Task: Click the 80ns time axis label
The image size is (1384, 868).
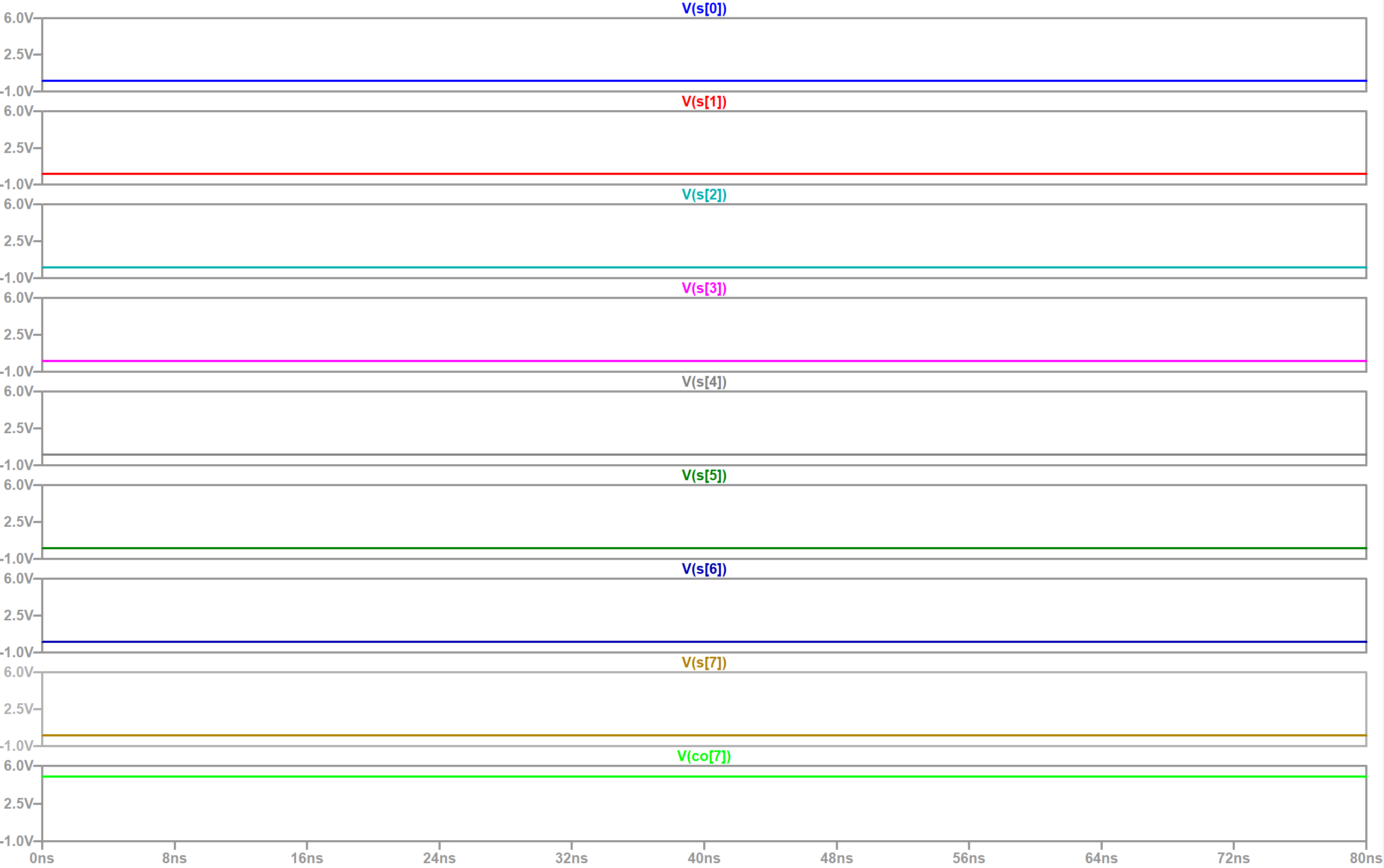Action: point(1366,858)
